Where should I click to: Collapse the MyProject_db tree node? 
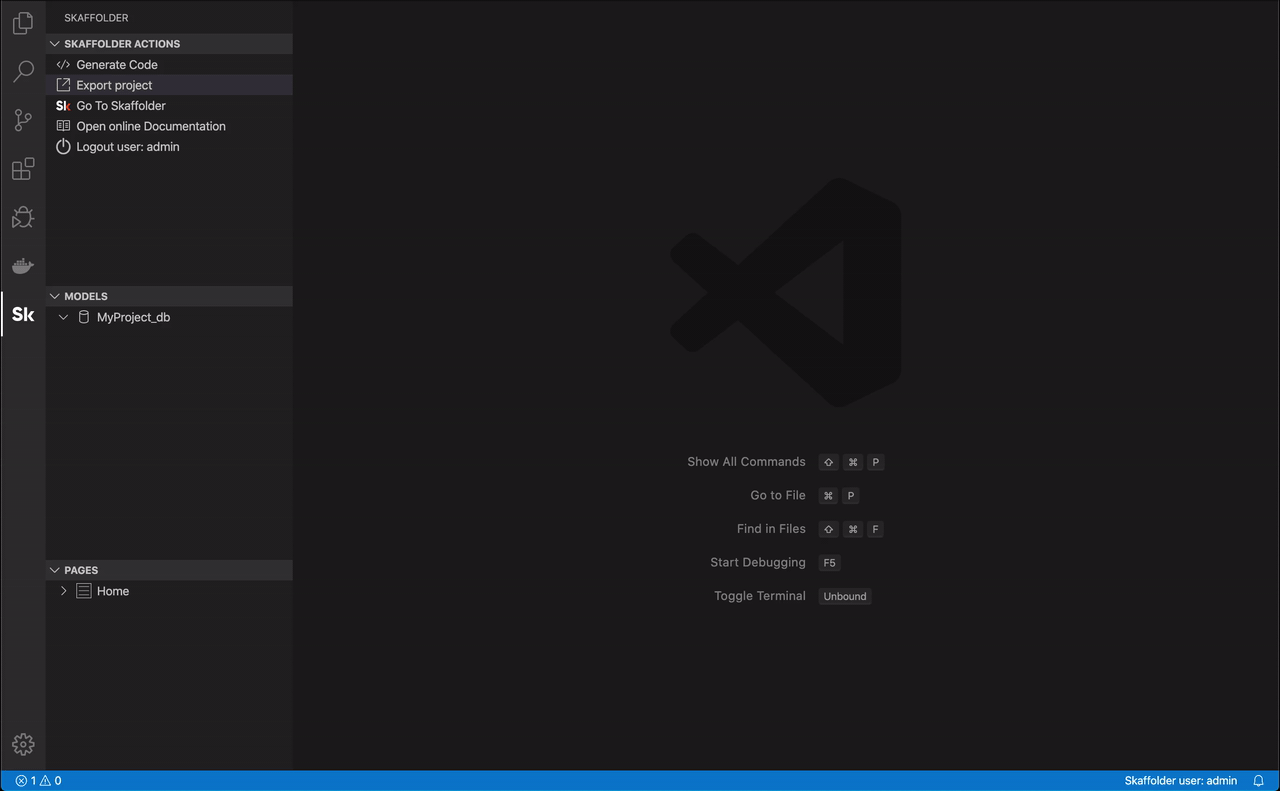click(x=63, y=317)
